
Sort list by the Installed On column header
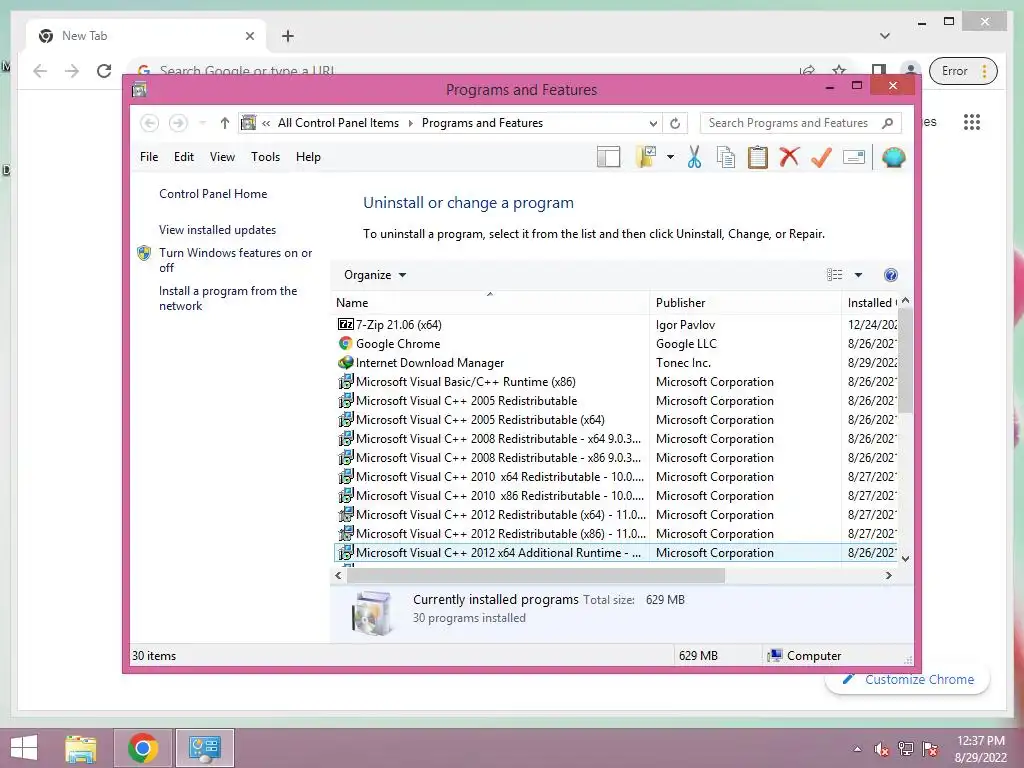click(871, 303)
